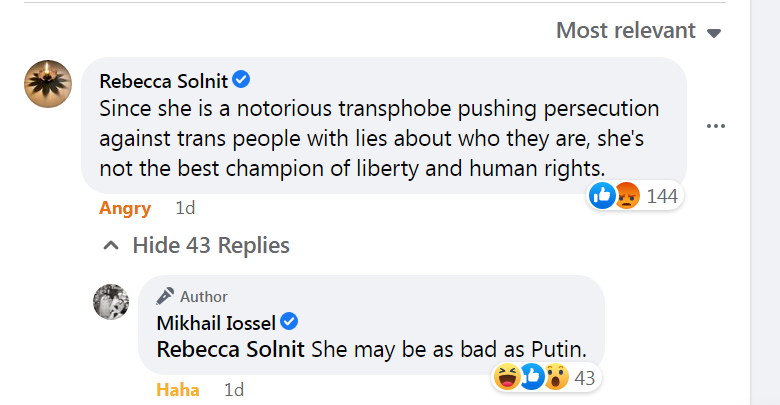Click Mikhail Iossel's verified badge

point(290,322)
